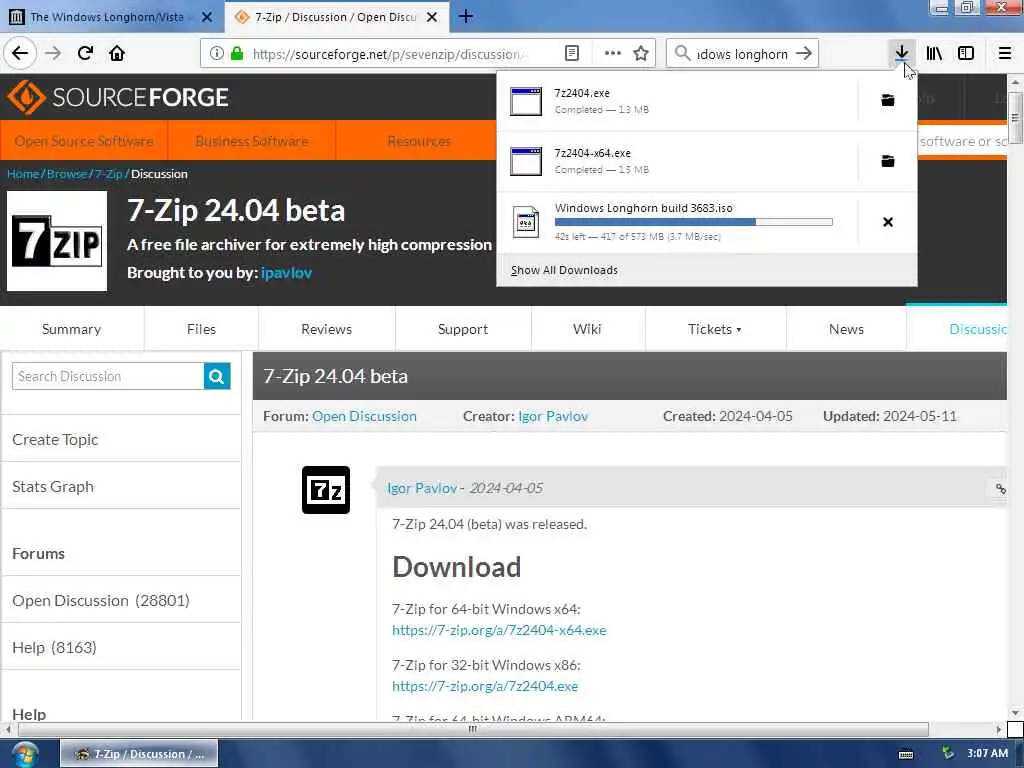Click the network tray icon

[x=948, y=754]
